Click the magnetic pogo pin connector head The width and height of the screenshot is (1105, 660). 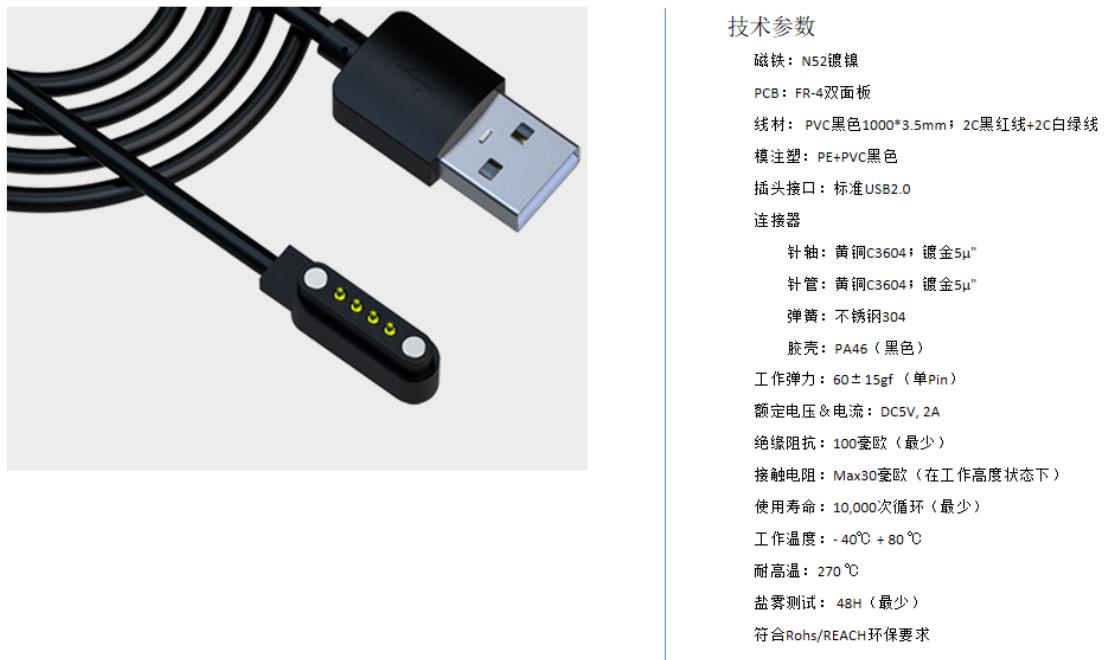351,324
